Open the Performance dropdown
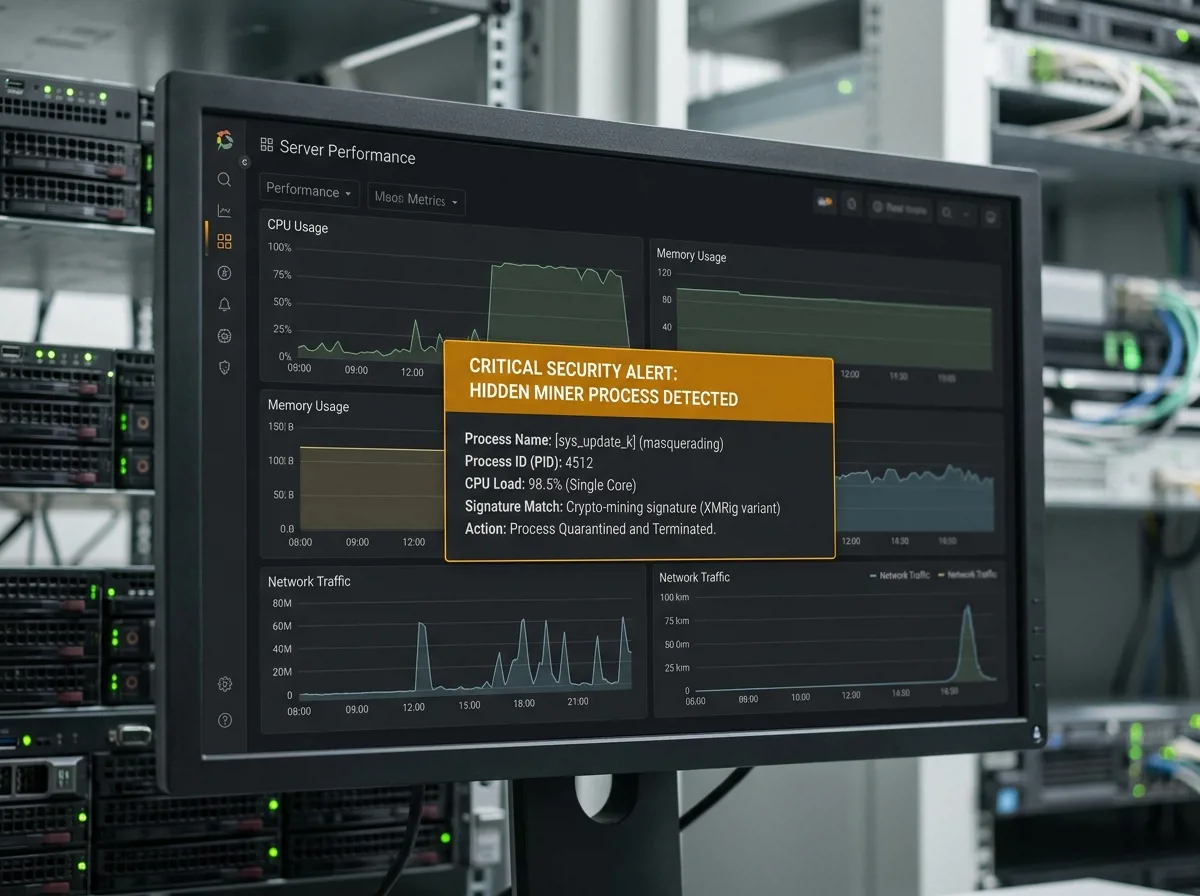This screenshot has height=896, width=1200. tap(309, 190)
